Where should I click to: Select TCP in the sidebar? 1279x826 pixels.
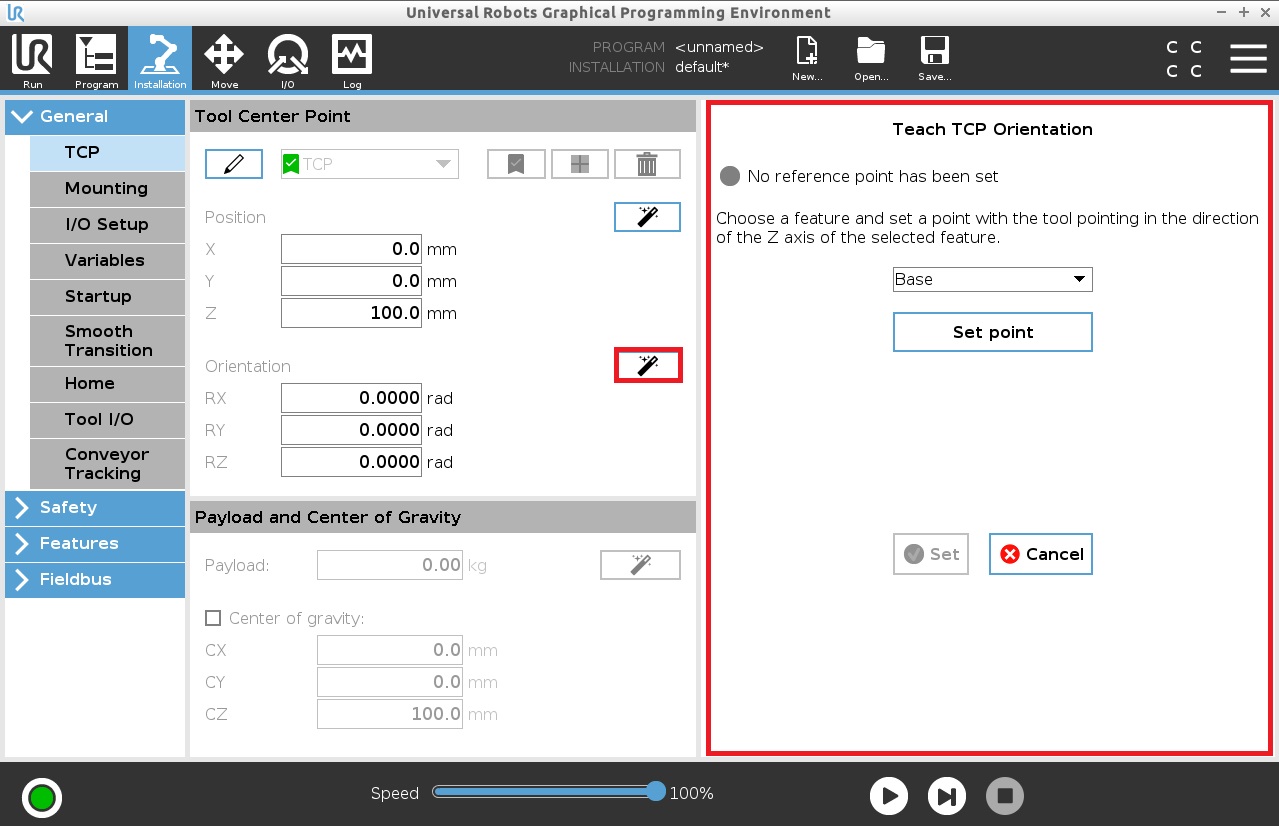[107, 152]
